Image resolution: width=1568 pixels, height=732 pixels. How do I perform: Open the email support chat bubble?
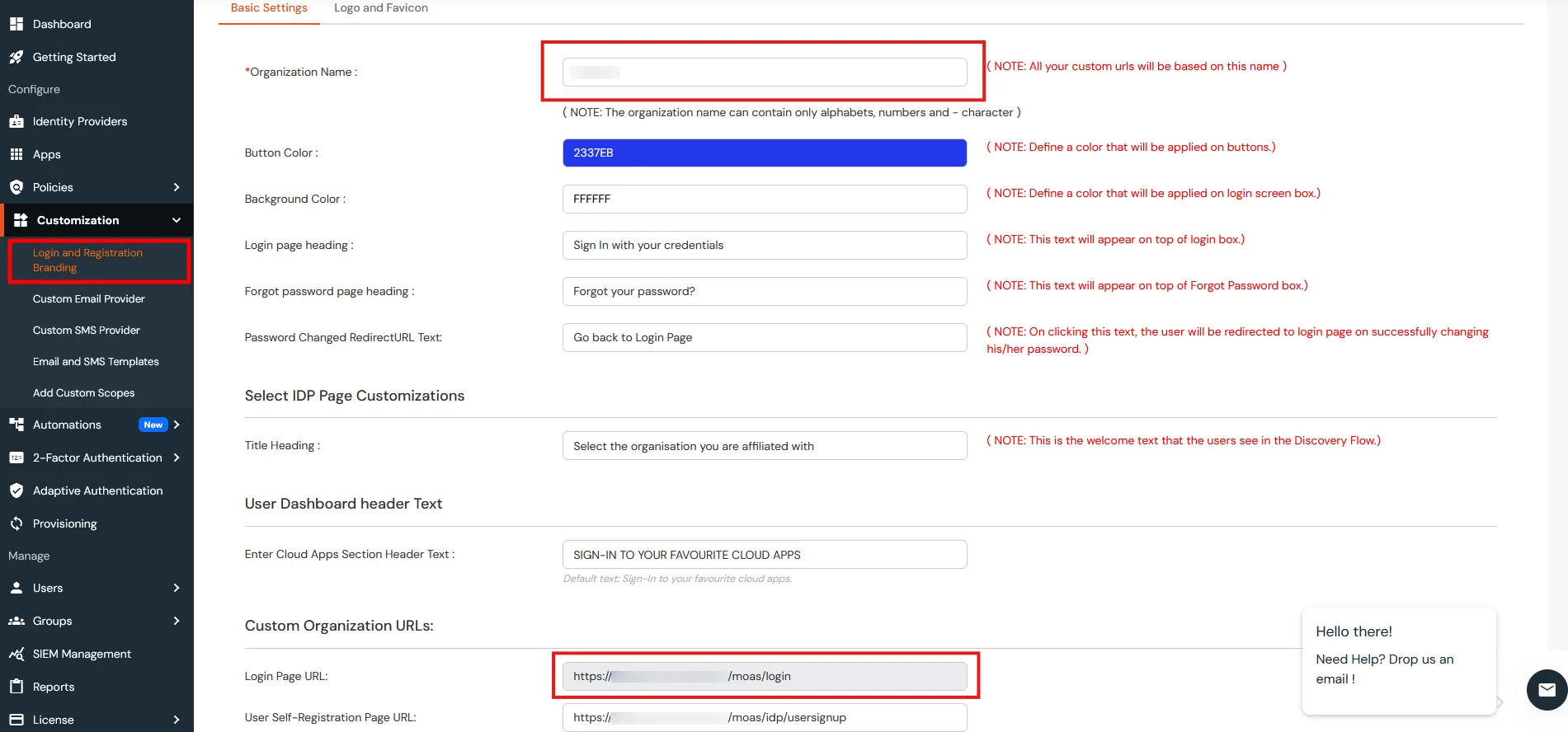1547,690
